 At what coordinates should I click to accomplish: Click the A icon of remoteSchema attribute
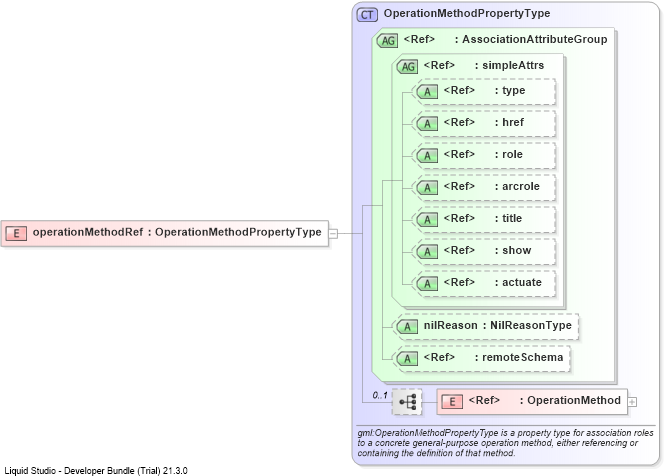pos(407,359)
